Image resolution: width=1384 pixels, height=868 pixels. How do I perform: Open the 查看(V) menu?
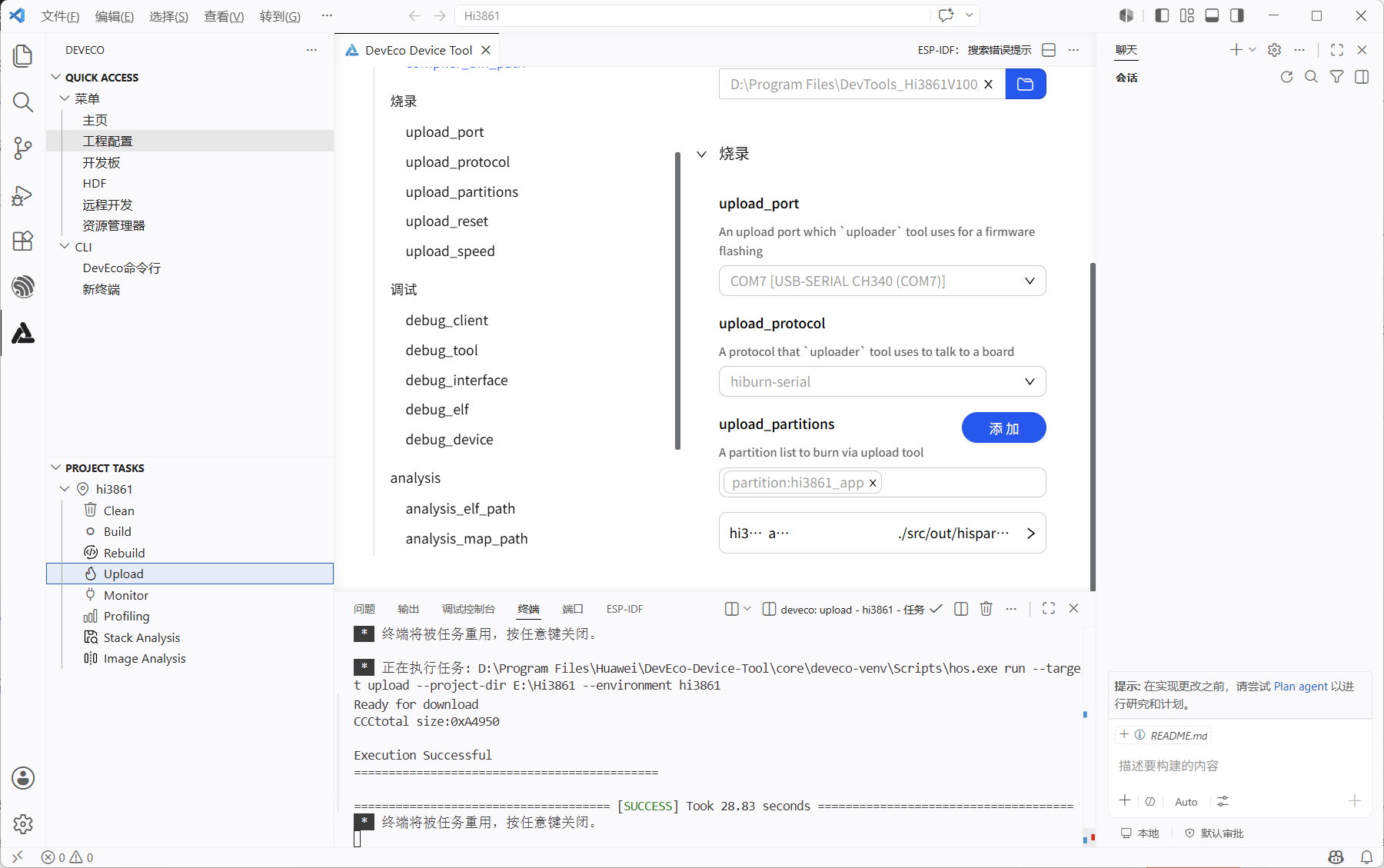point(224,16)
